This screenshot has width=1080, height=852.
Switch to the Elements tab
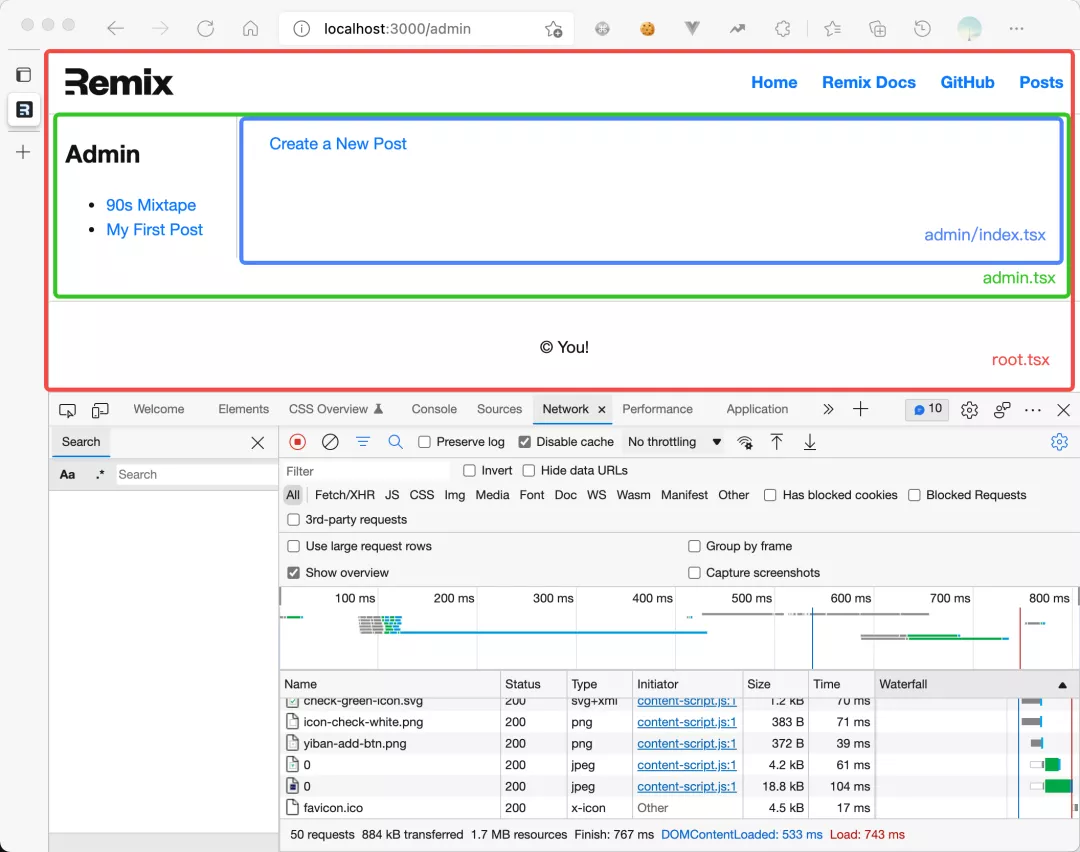pos(243,409)
